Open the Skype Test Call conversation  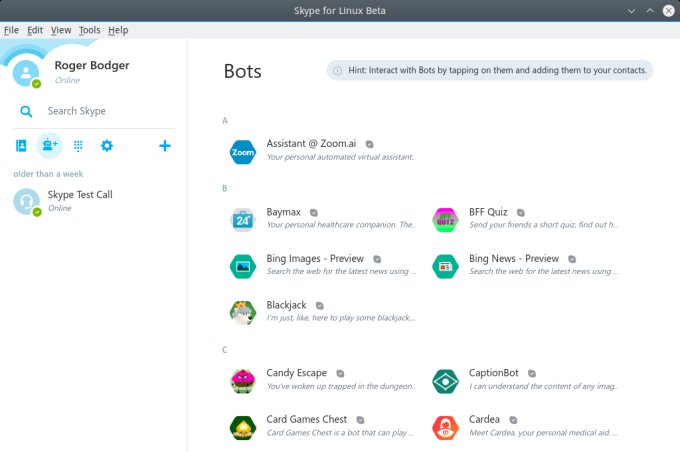click(94, 201)
